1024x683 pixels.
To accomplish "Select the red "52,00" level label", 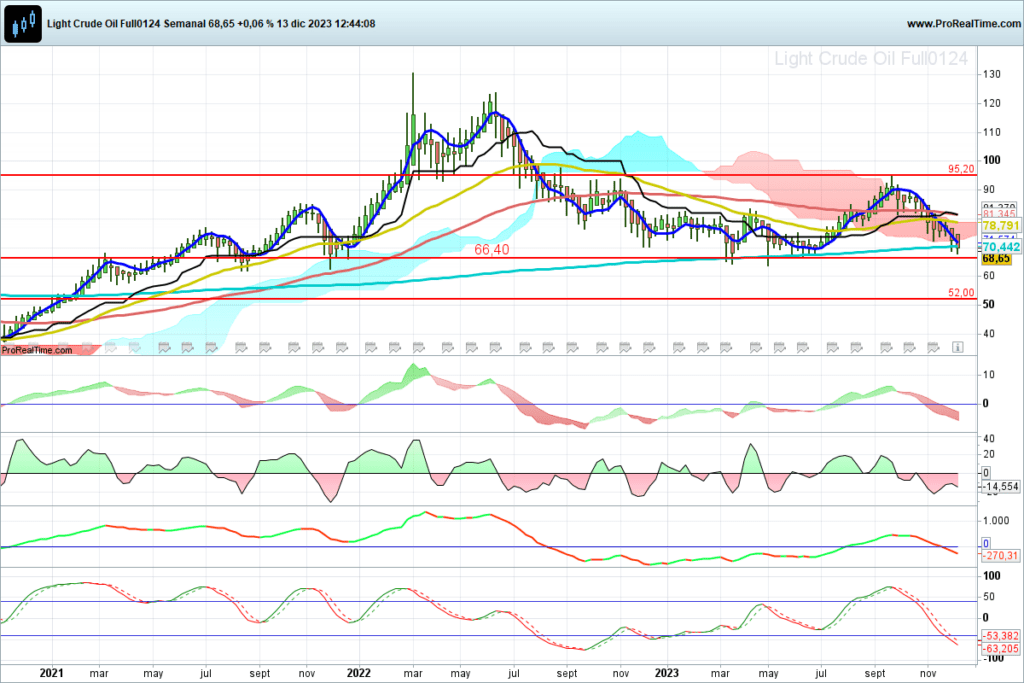I will point(961,293).
